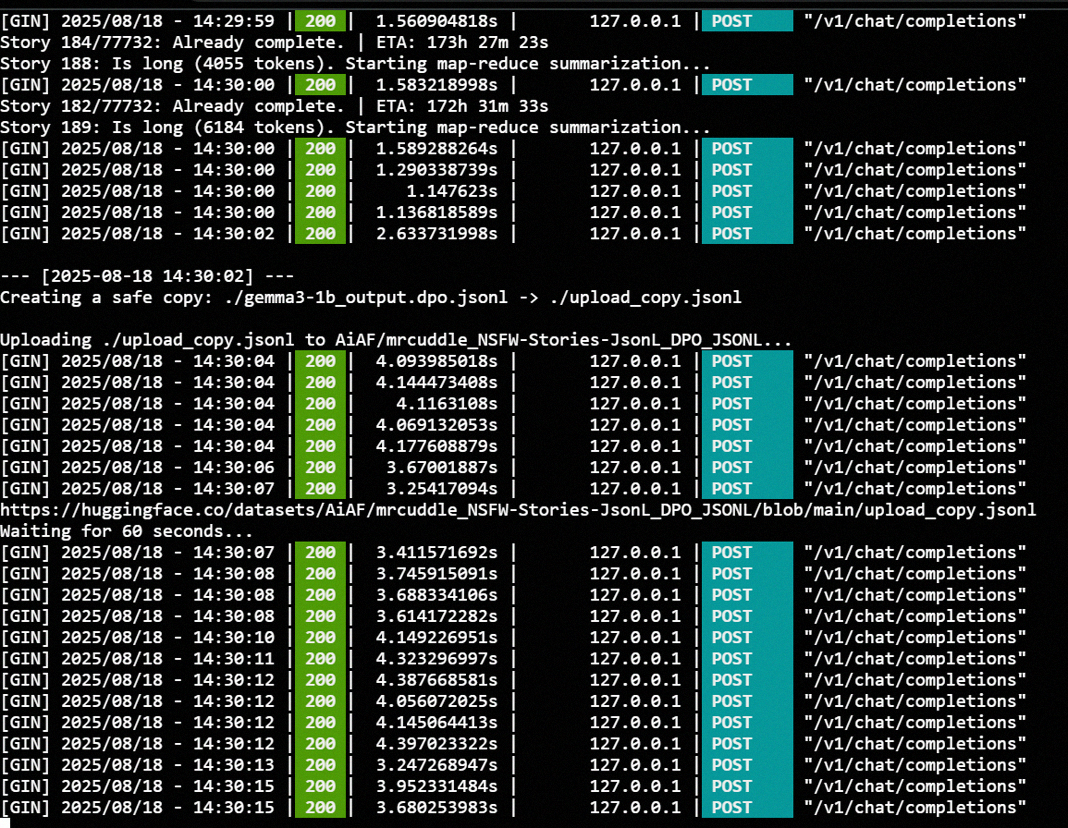Click the latency value 1.583218998s

(x=437, y=85)
